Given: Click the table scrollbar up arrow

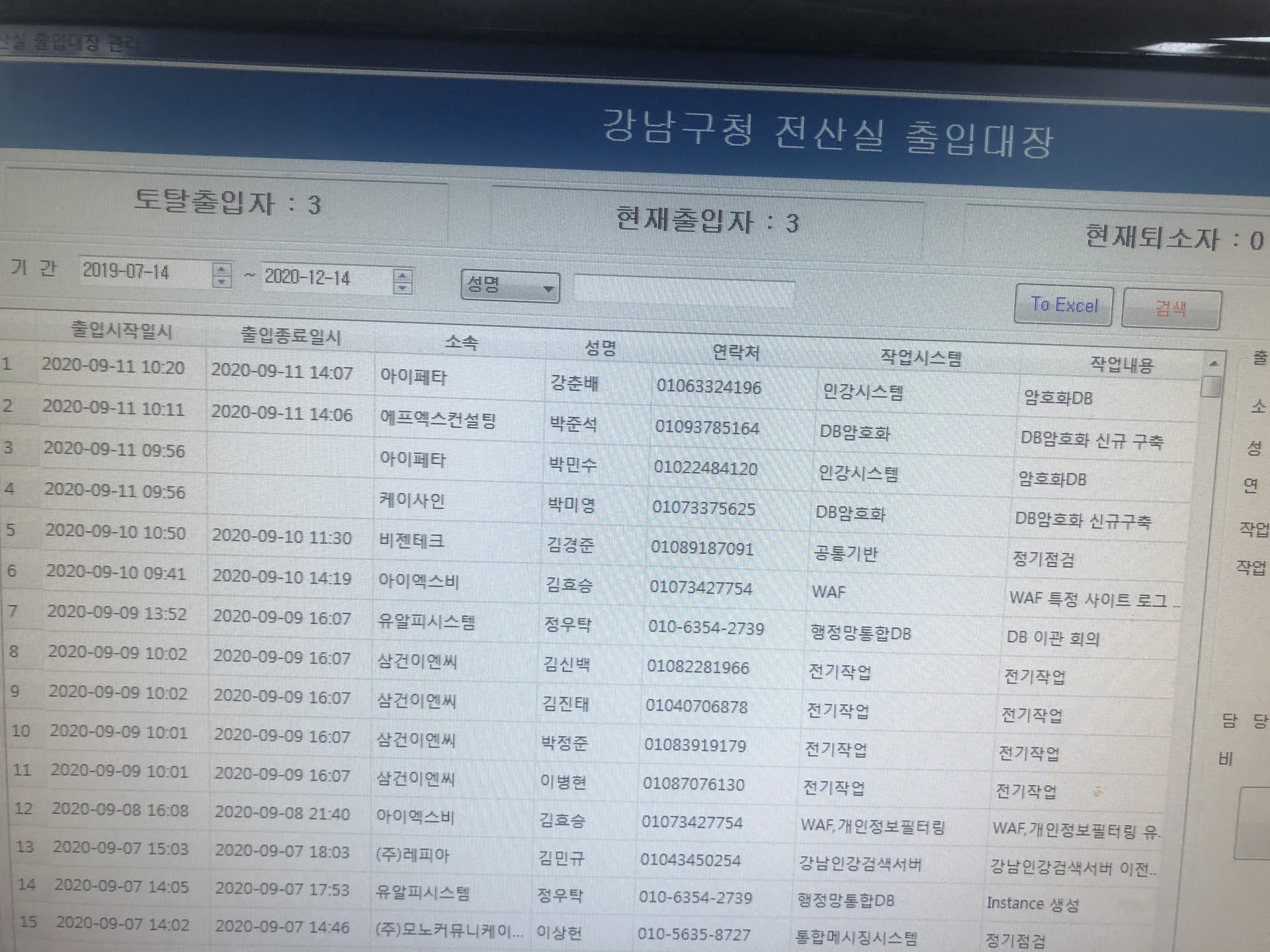Looking at the screenshot, I should tap(1213, 364).
